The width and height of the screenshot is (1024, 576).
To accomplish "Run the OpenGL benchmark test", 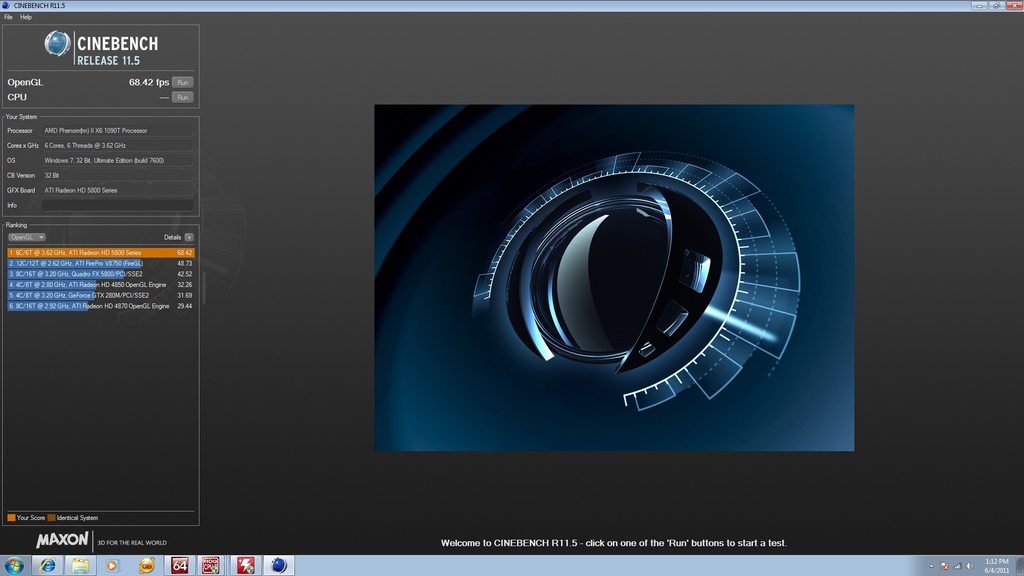I will (x=182, y=82).
